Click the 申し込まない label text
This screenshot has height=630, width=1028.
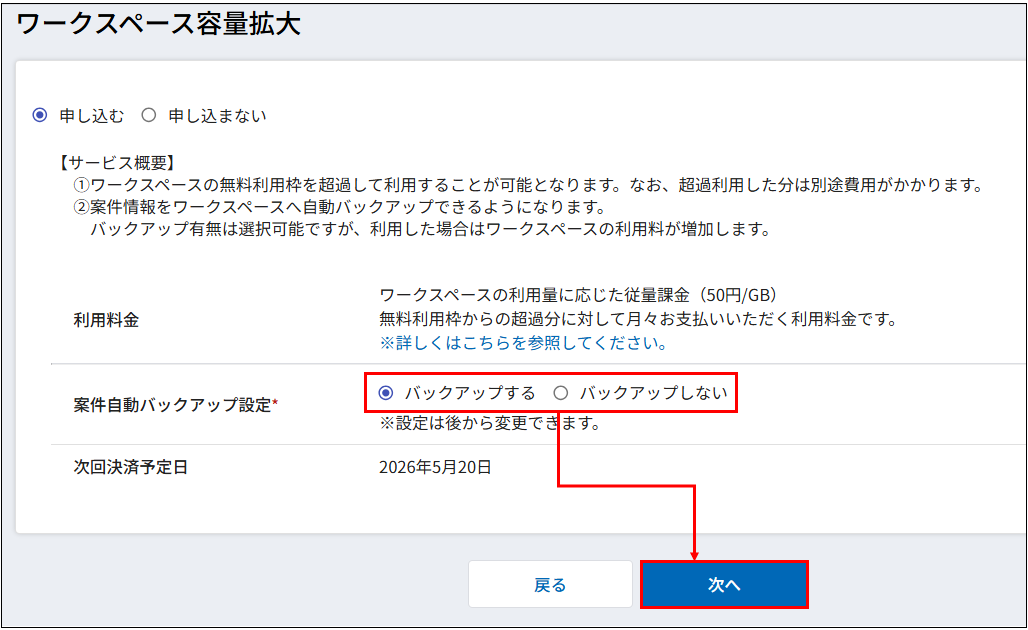pos(217,115)
